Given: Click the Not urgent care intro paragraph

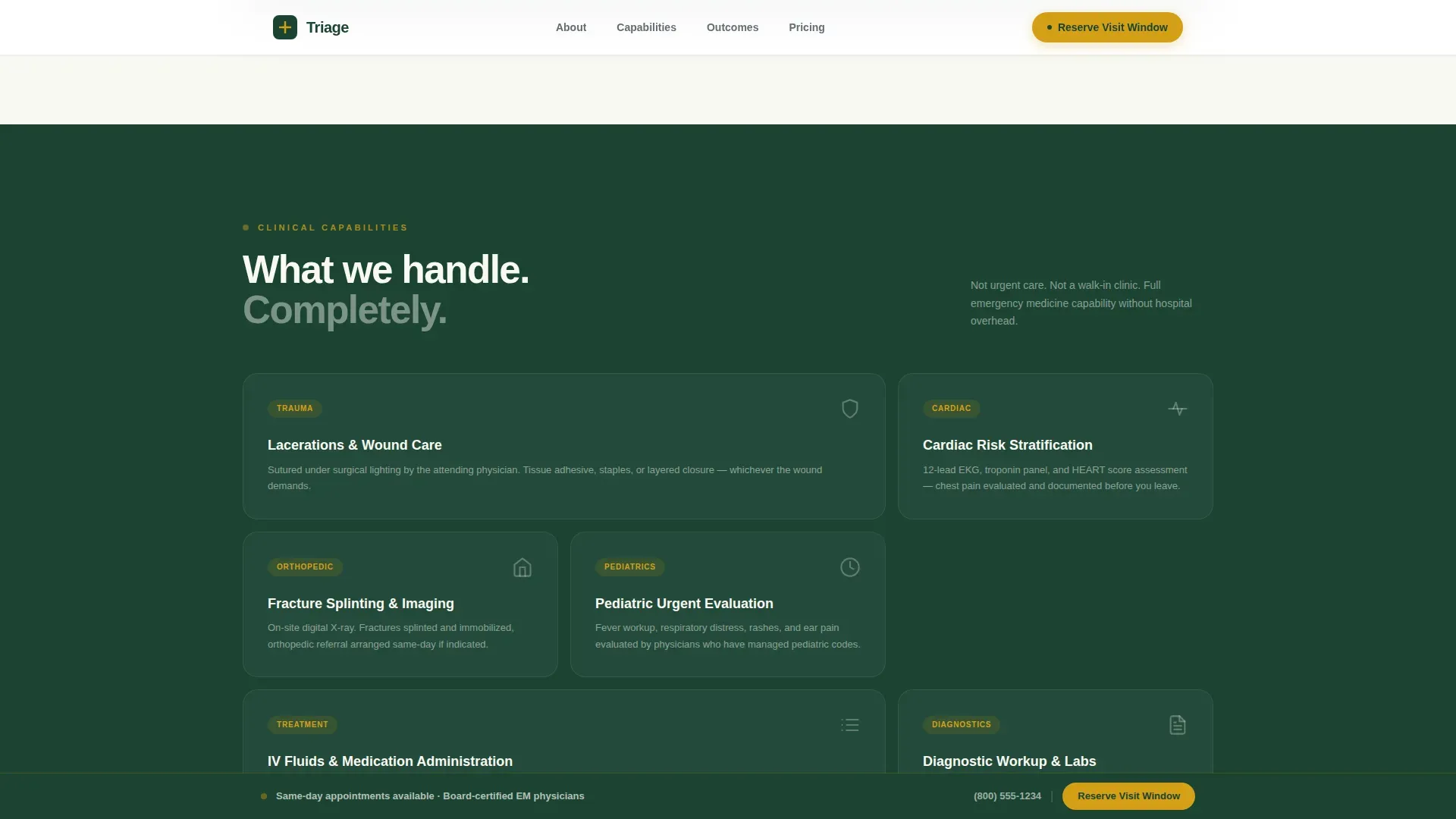Looking at the screenshot, I should point(1081,303).
